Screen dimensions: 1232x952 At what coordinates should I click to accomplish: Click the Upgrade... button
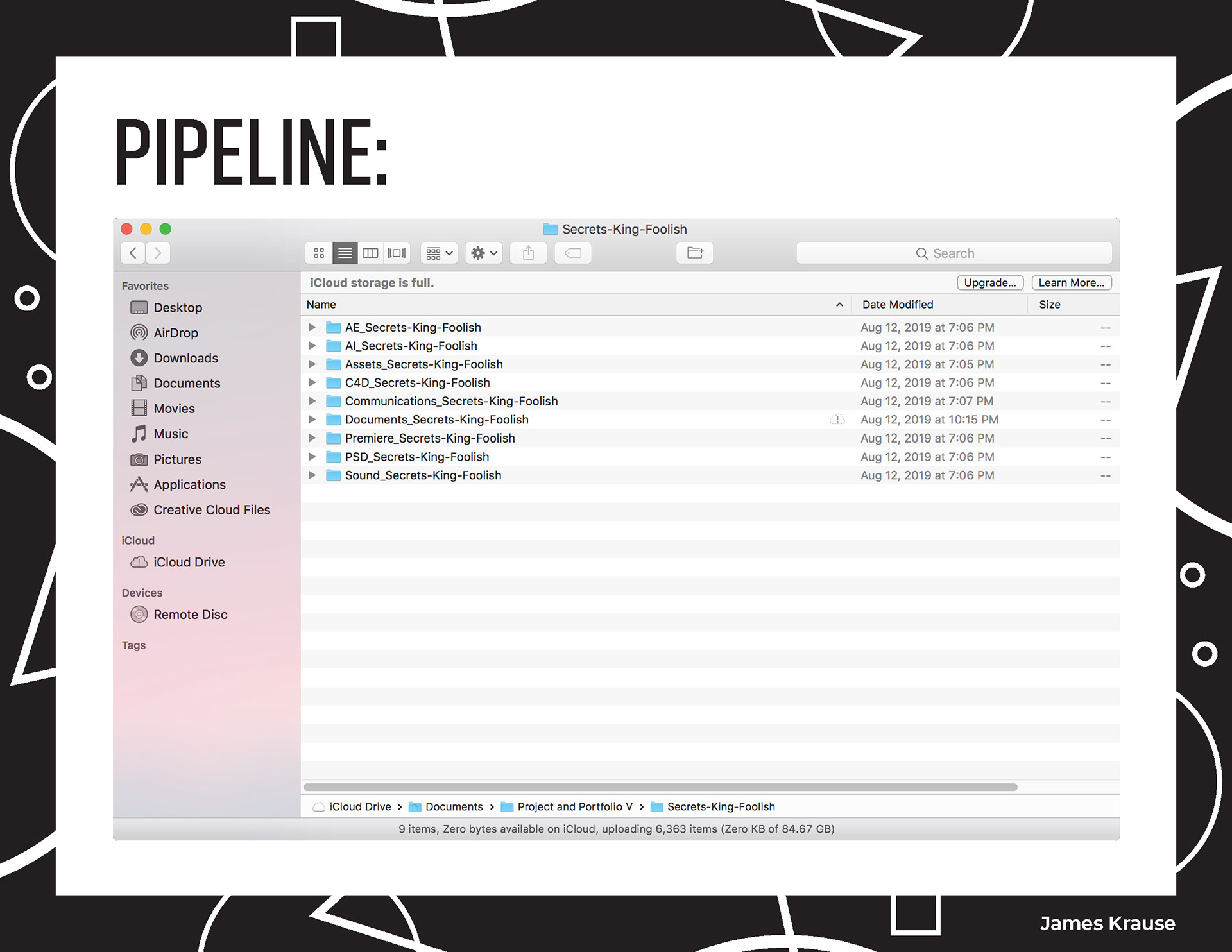click(x=989, y=283)
